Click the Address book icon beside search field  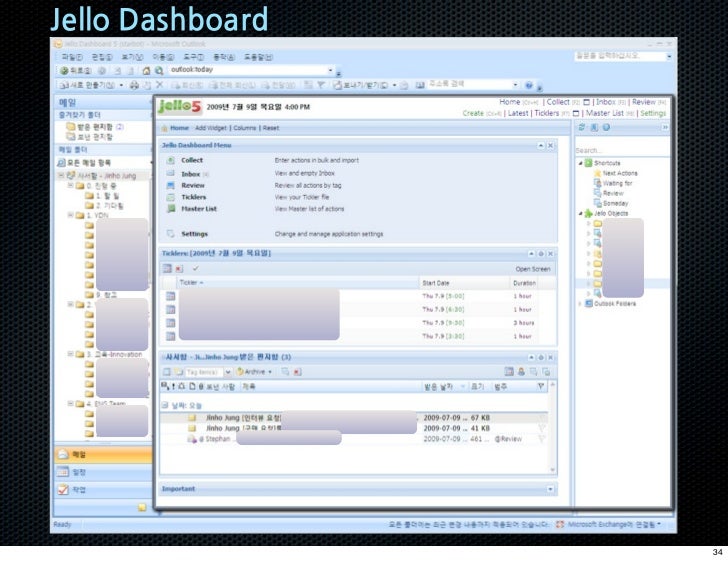420,85
